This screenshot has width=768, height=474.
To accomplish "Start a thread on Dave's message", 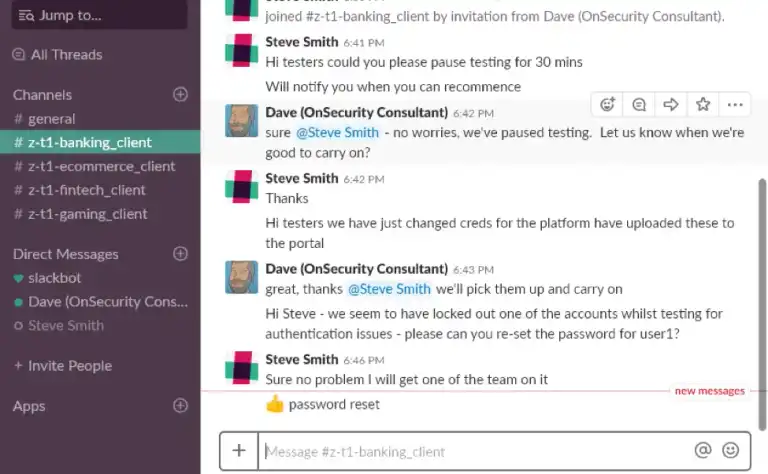I will (639, 104).
